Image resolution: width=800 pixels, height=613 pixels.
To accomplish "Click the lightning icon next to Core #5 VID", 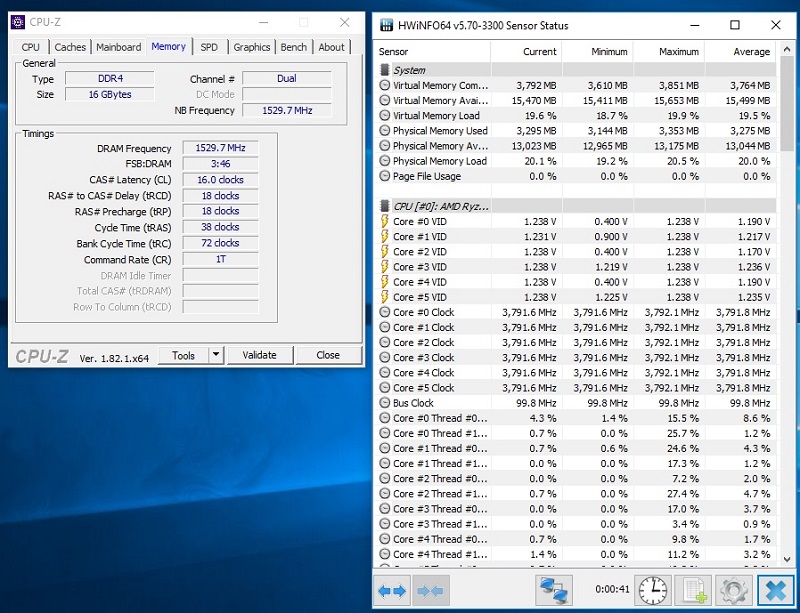I will (385, 297).
